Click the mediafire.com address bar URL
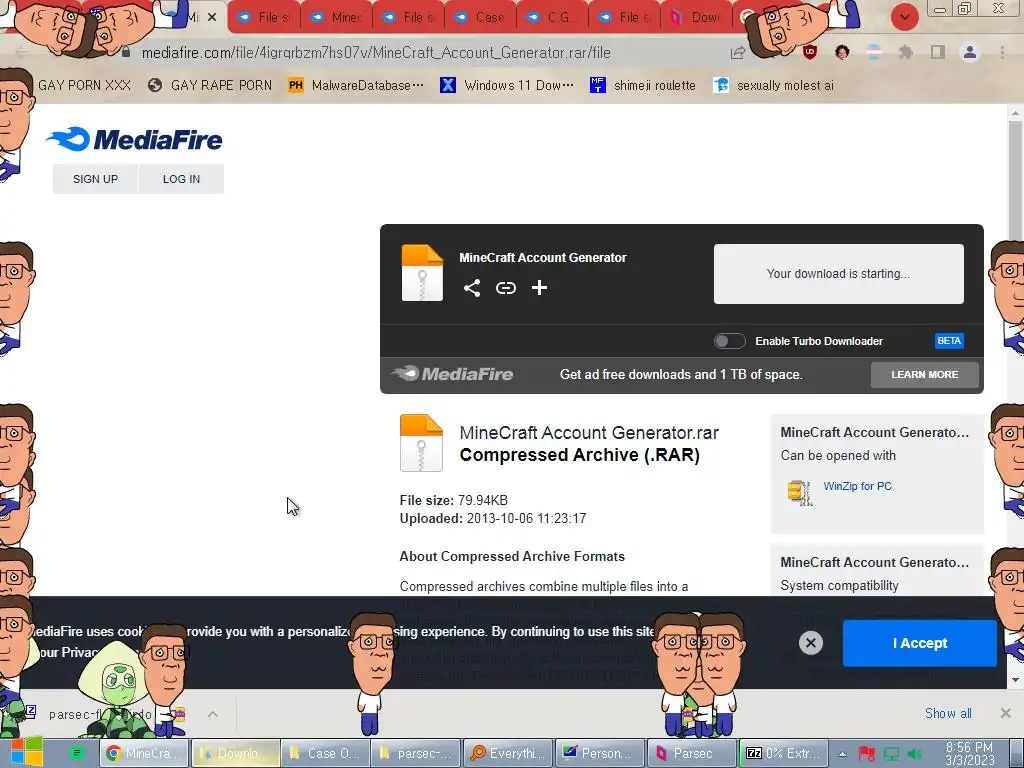The height and width of the screenshot is (768, 1024). [376, 53]
